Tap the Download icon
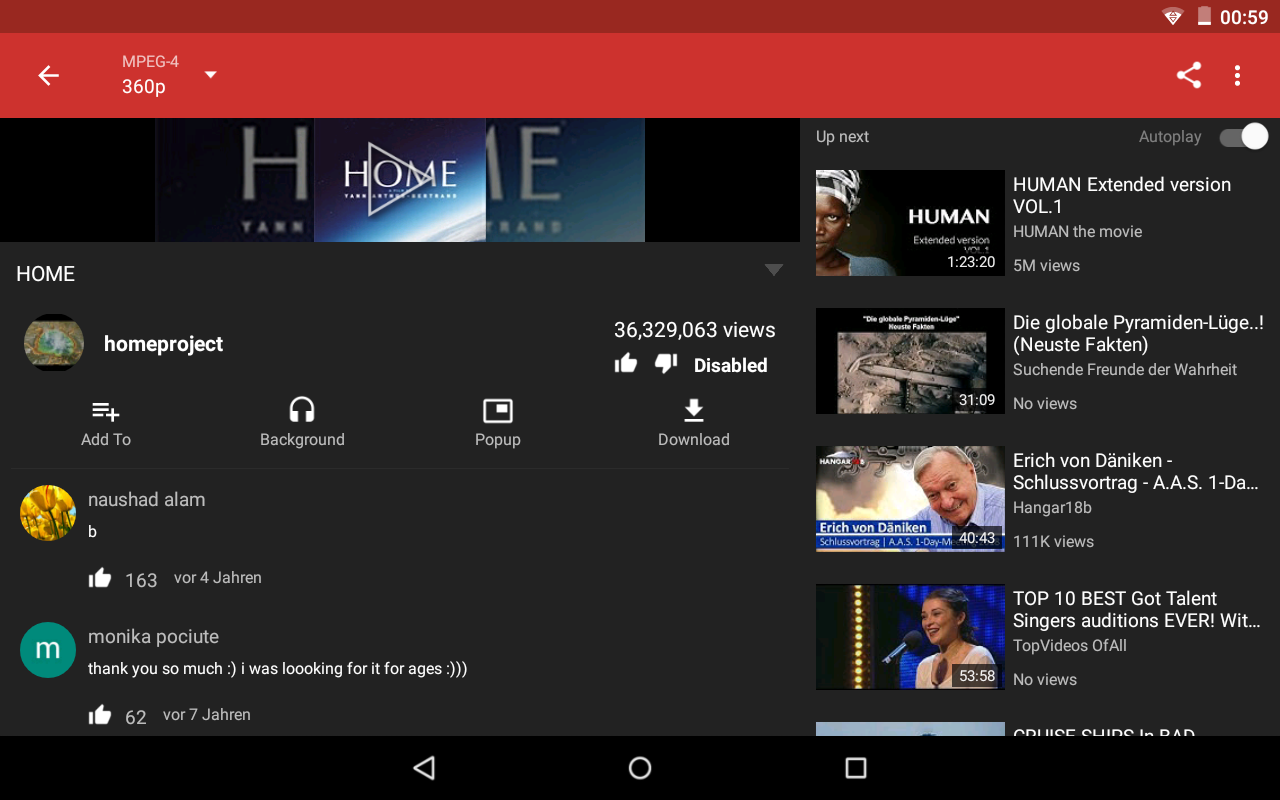This screenshot has height=800, width=1280. [694, 410]
